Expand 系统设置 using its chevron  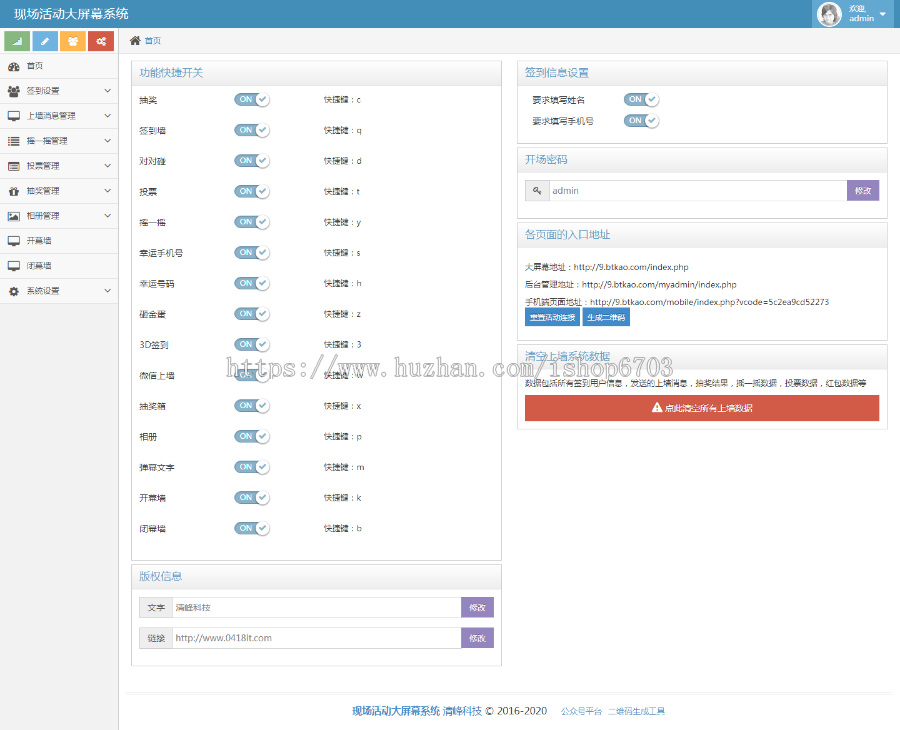[107, 291]
